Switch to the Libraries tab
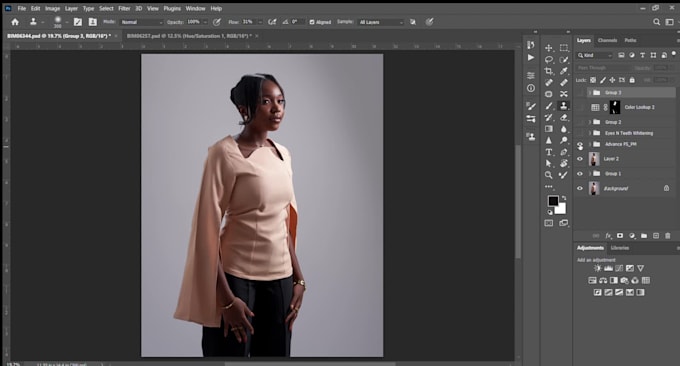The height and width of the screenshot is (366, 680). click(620, 248)
